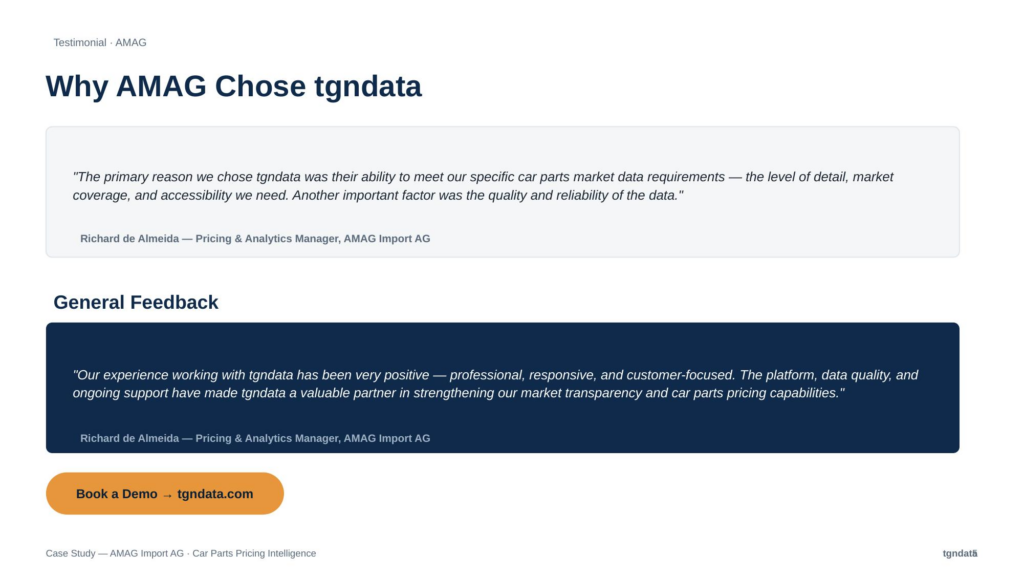Click the 'Why AMAG Chose tgndata' title
This screenshot has width=1024, height=576.
234,86
